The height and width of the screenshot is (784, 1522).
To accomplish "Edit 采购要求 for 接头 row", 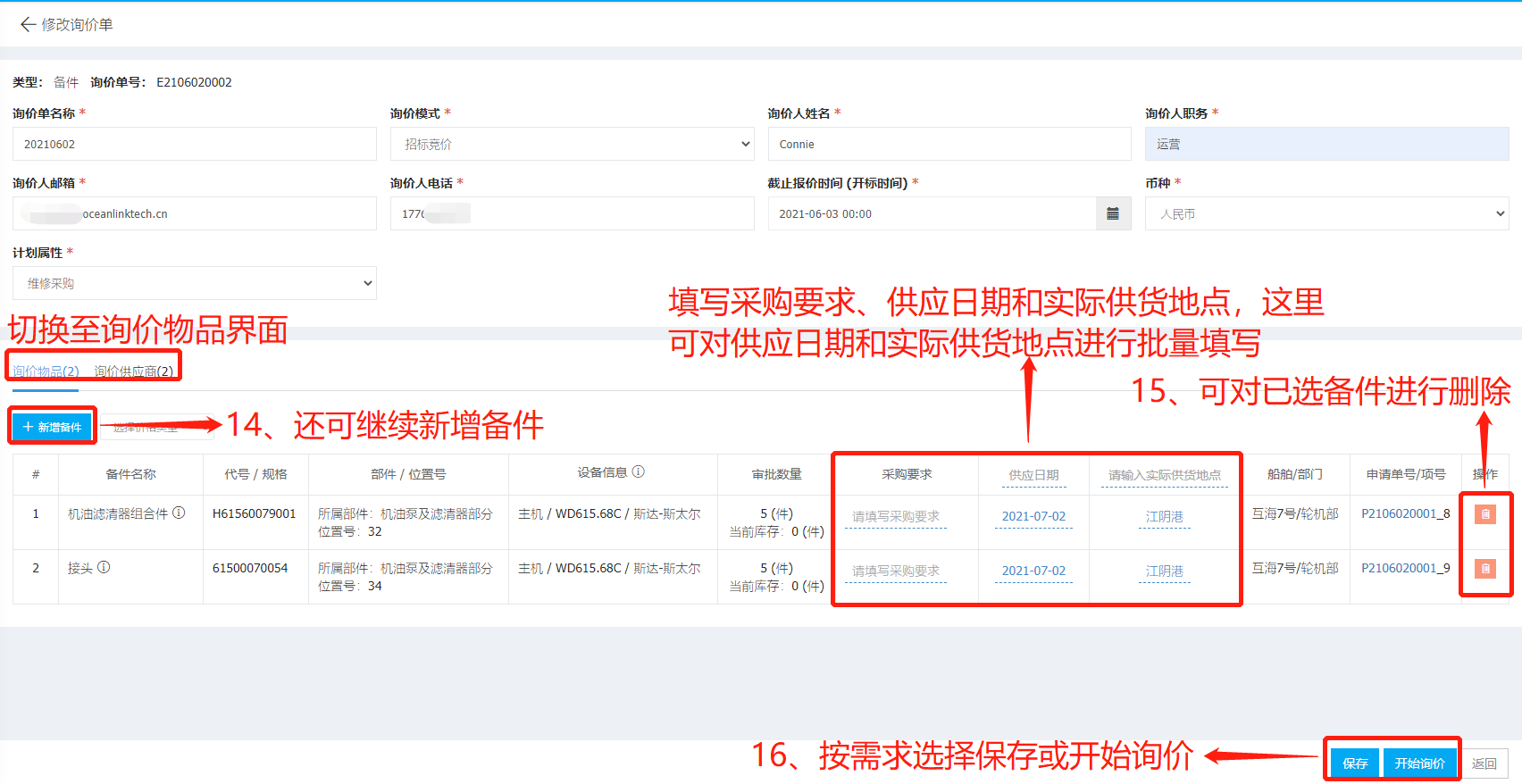I will pyautogui.click(x=896, y=571).
